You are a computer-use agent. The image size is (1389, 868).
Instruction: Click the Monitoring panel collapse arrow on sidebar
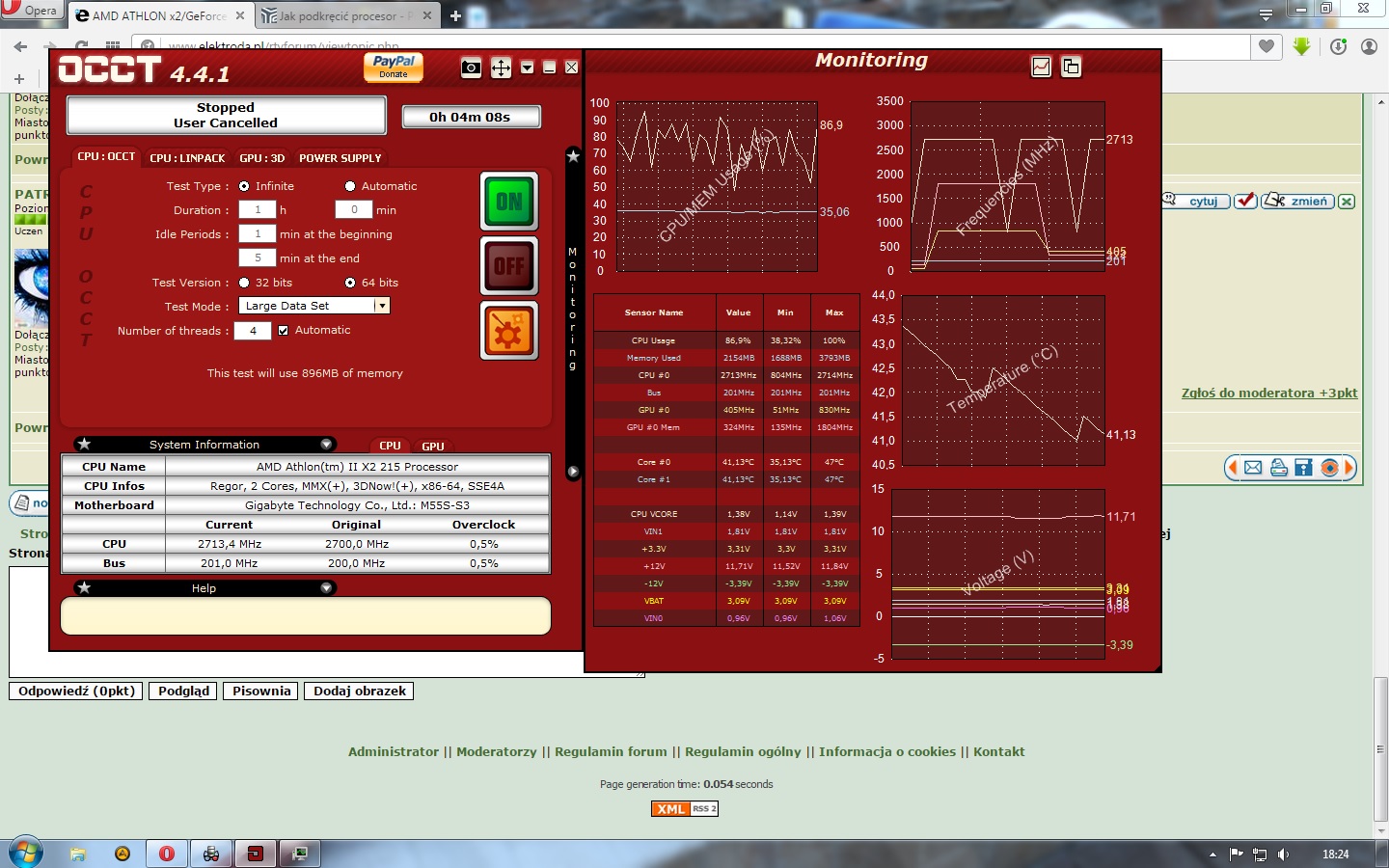pyautogui.click(x=573, y=472)
